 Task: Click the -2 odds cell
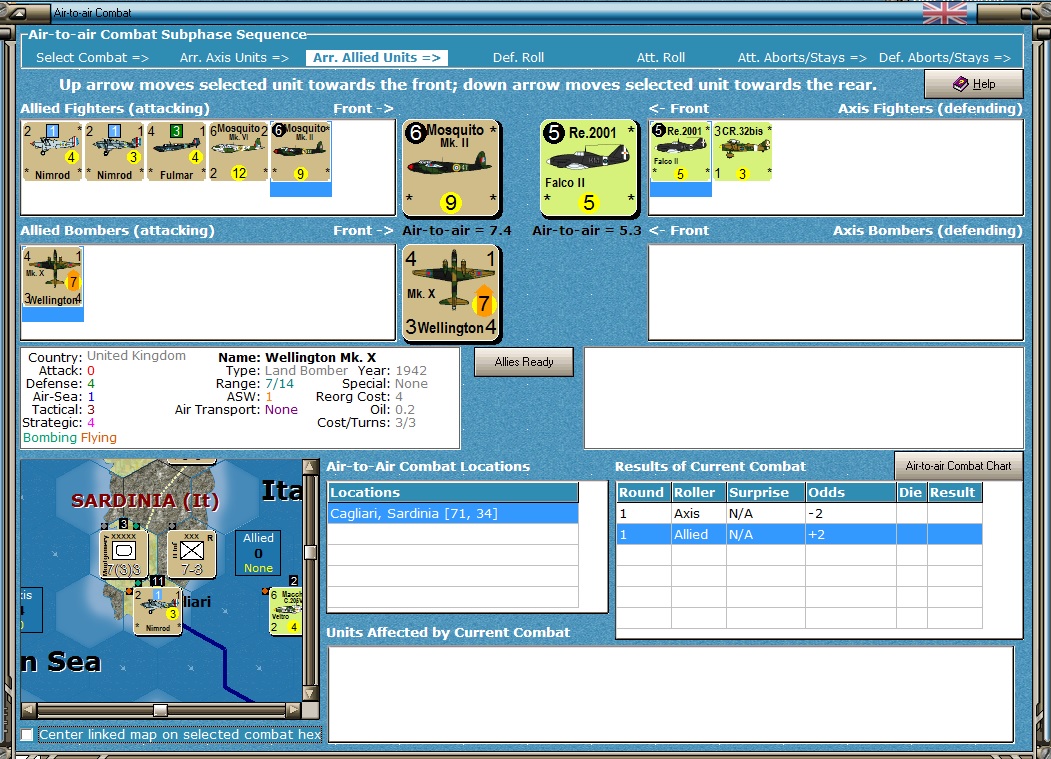pyautogui.click(x=851, y=514)
